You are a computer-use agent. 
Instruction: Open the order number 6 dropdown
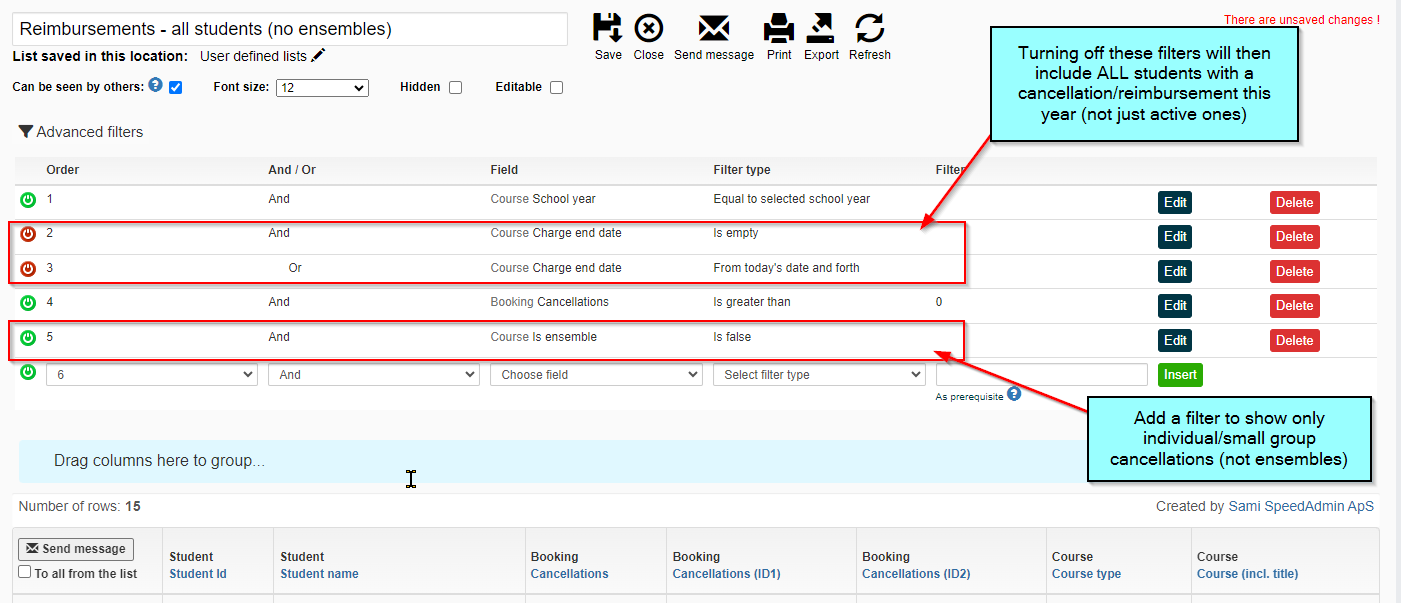tap(151, 375)
